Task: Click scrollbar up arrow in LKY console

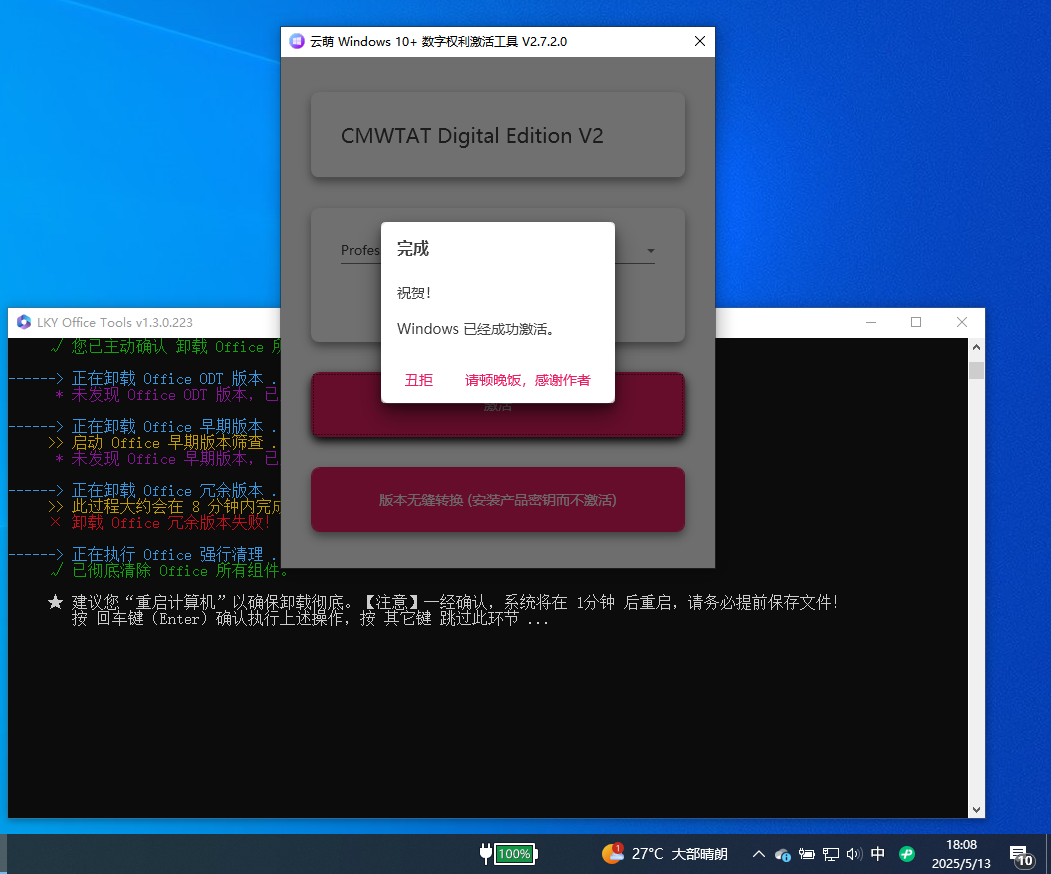Action: pos(977,347)
